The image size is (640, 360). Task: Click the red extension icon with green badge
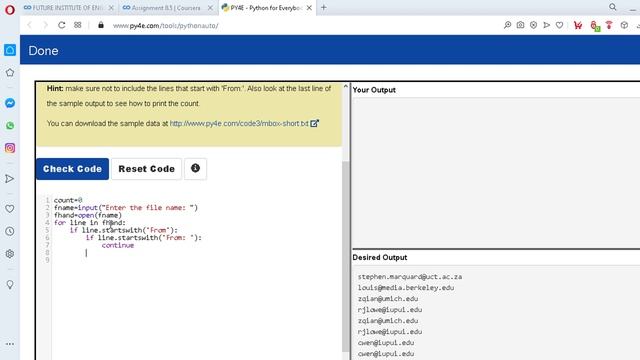coord(594,26)
